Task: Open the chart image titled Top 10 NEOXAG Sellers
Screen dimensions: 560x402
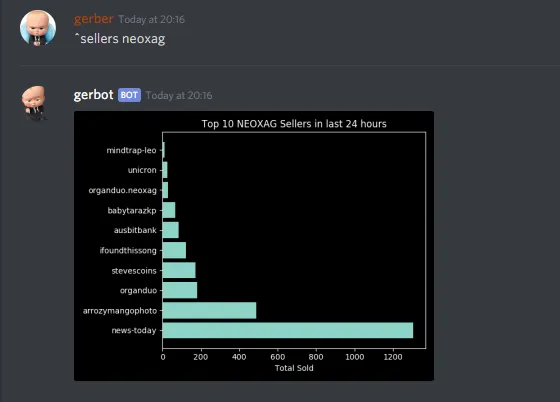Action: 254,246
